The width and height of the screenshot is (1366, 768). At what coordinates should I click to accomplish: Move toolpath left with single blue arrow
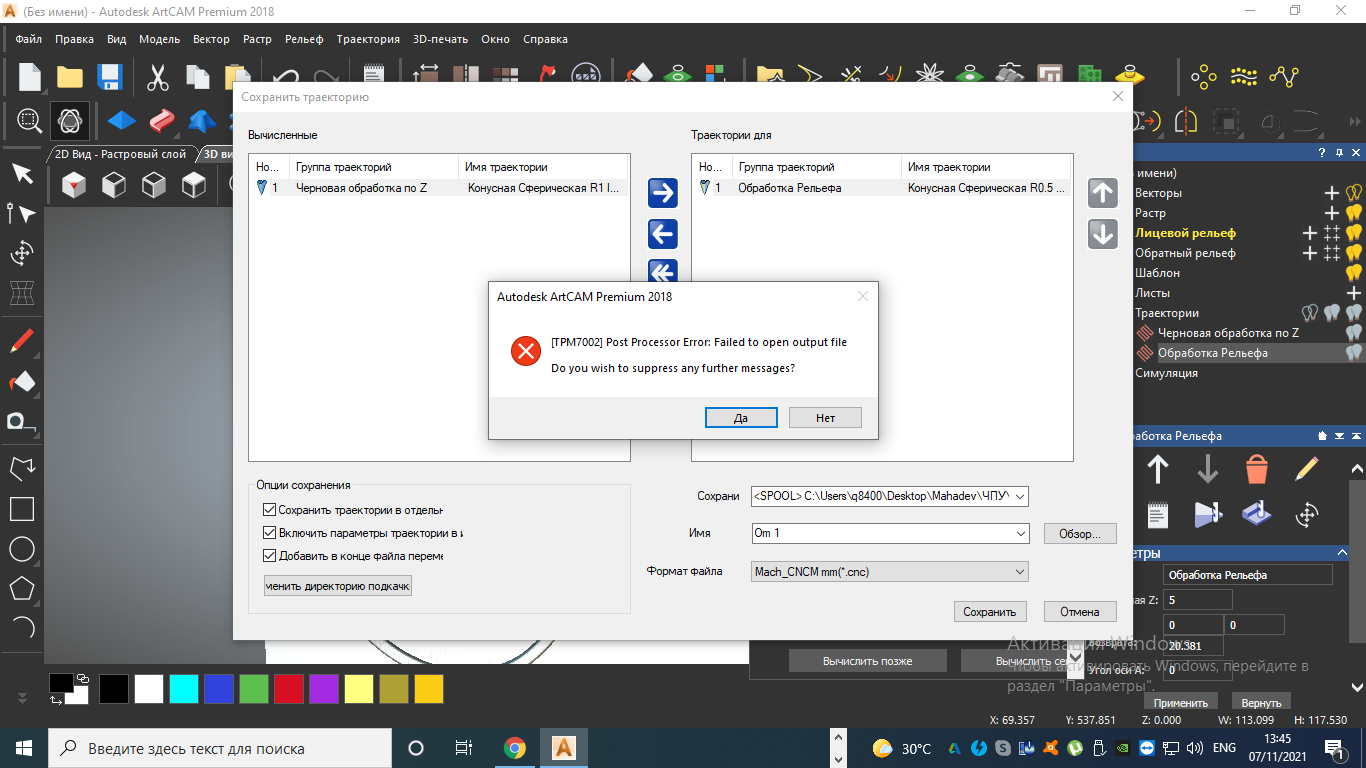click(663, 234)
